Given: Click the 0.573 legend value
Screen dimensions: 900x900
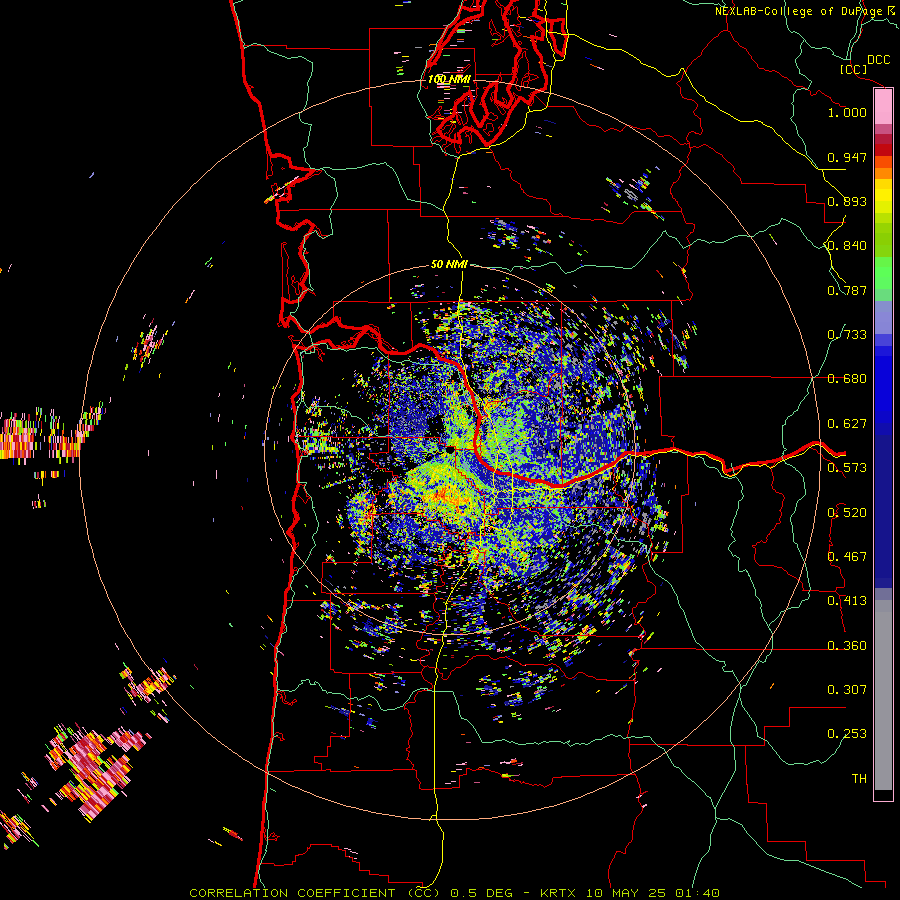Looking at the screenshot, I should 847,468.
